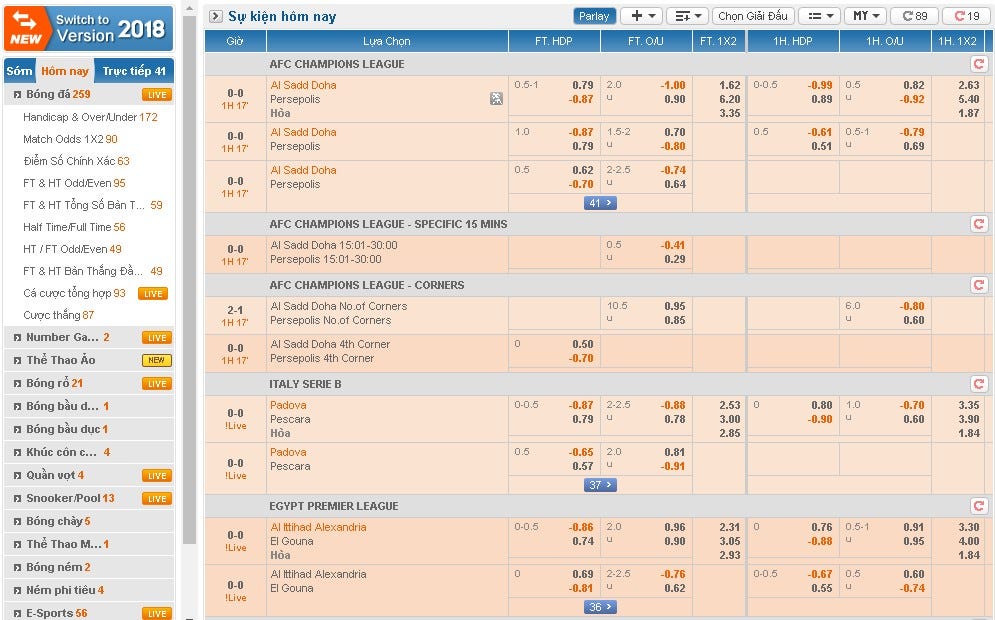Open FT & HT Odd/Even 95 market

[74, 183]
